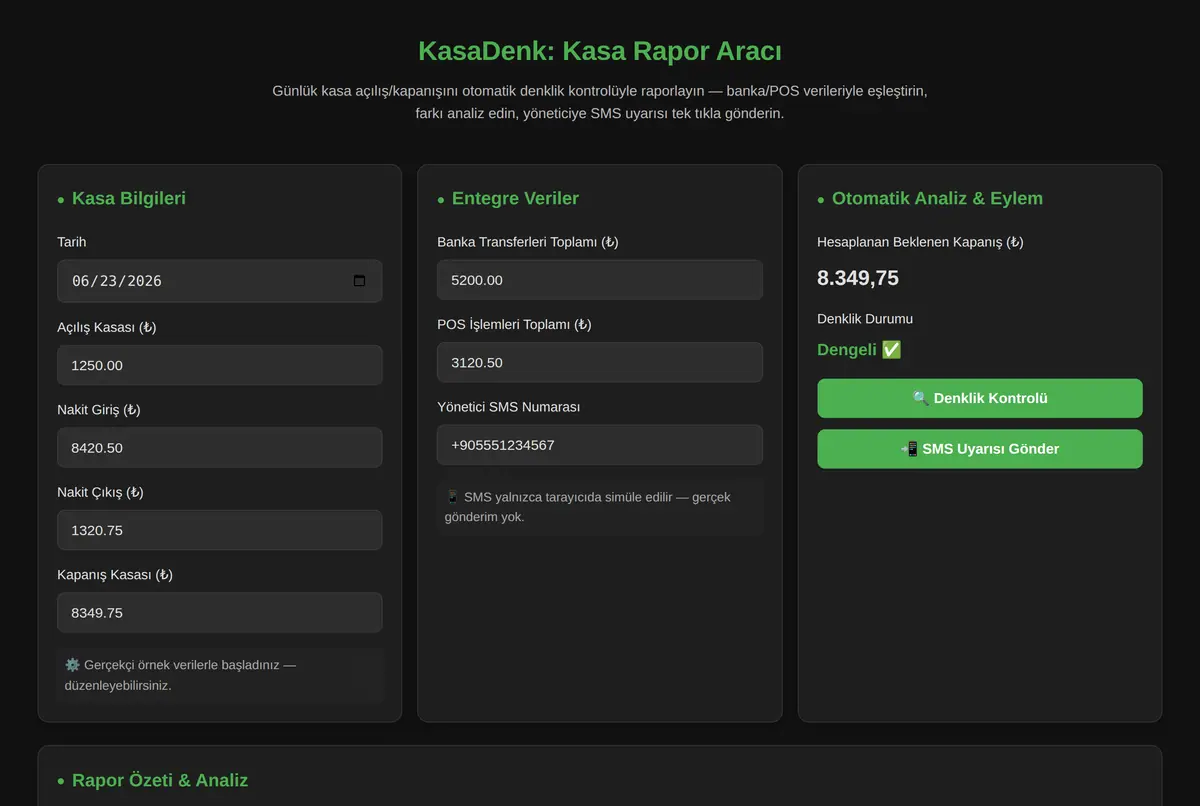Click the Tarih date input field

220,281
